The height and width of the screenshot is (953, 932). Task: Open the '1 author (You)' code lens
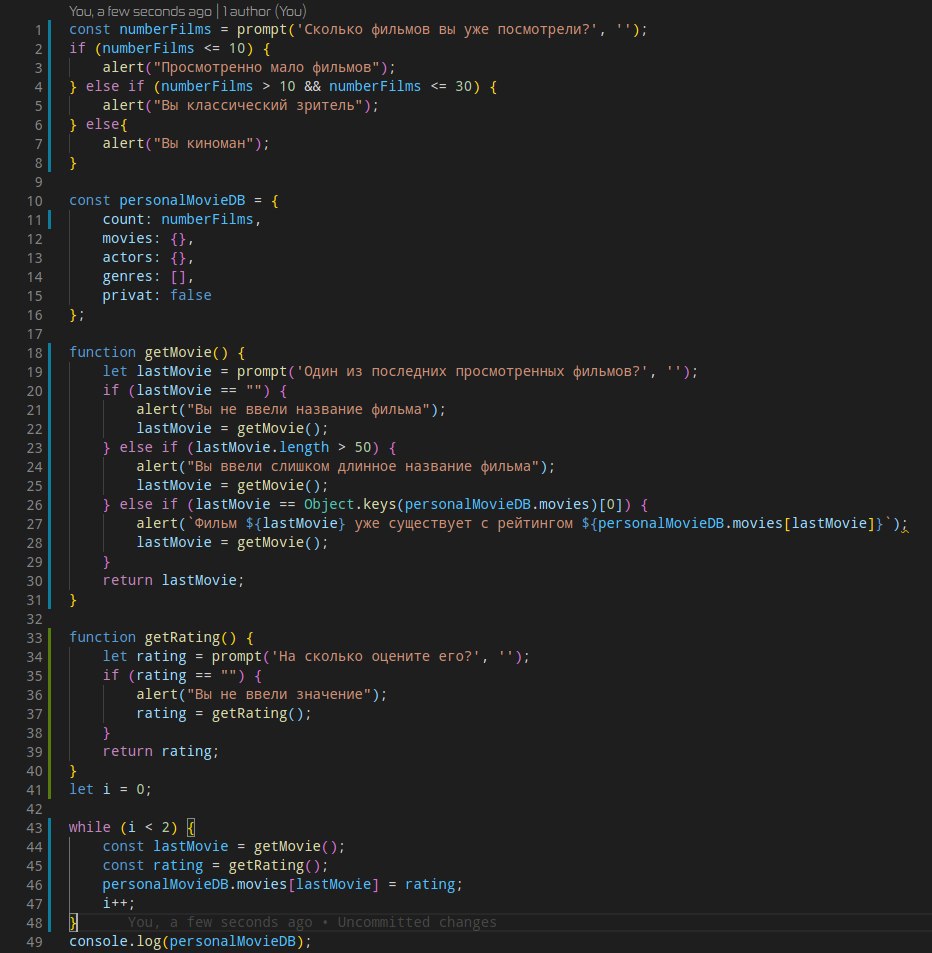point(264,11)
